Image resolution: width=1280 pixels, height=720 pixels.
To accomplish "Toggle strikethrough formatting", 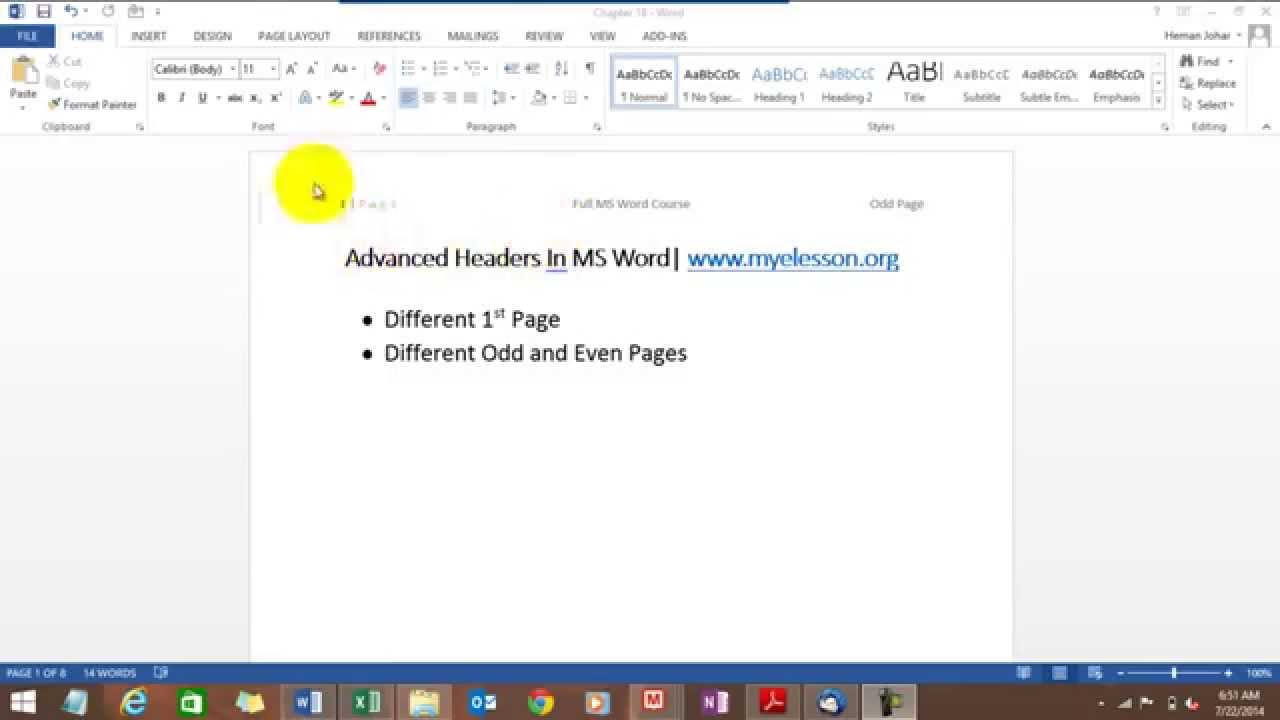I will [x=235, y=98].
